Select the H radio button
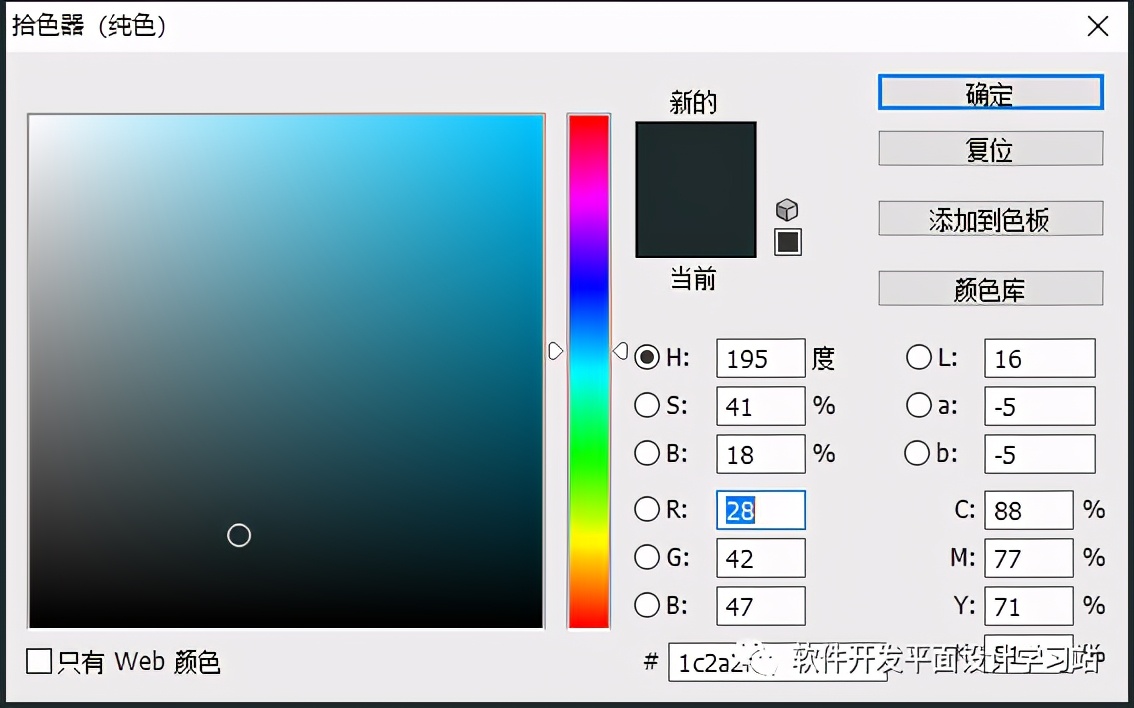This screenshot has height=708, width=1134. tap(648, 358)
